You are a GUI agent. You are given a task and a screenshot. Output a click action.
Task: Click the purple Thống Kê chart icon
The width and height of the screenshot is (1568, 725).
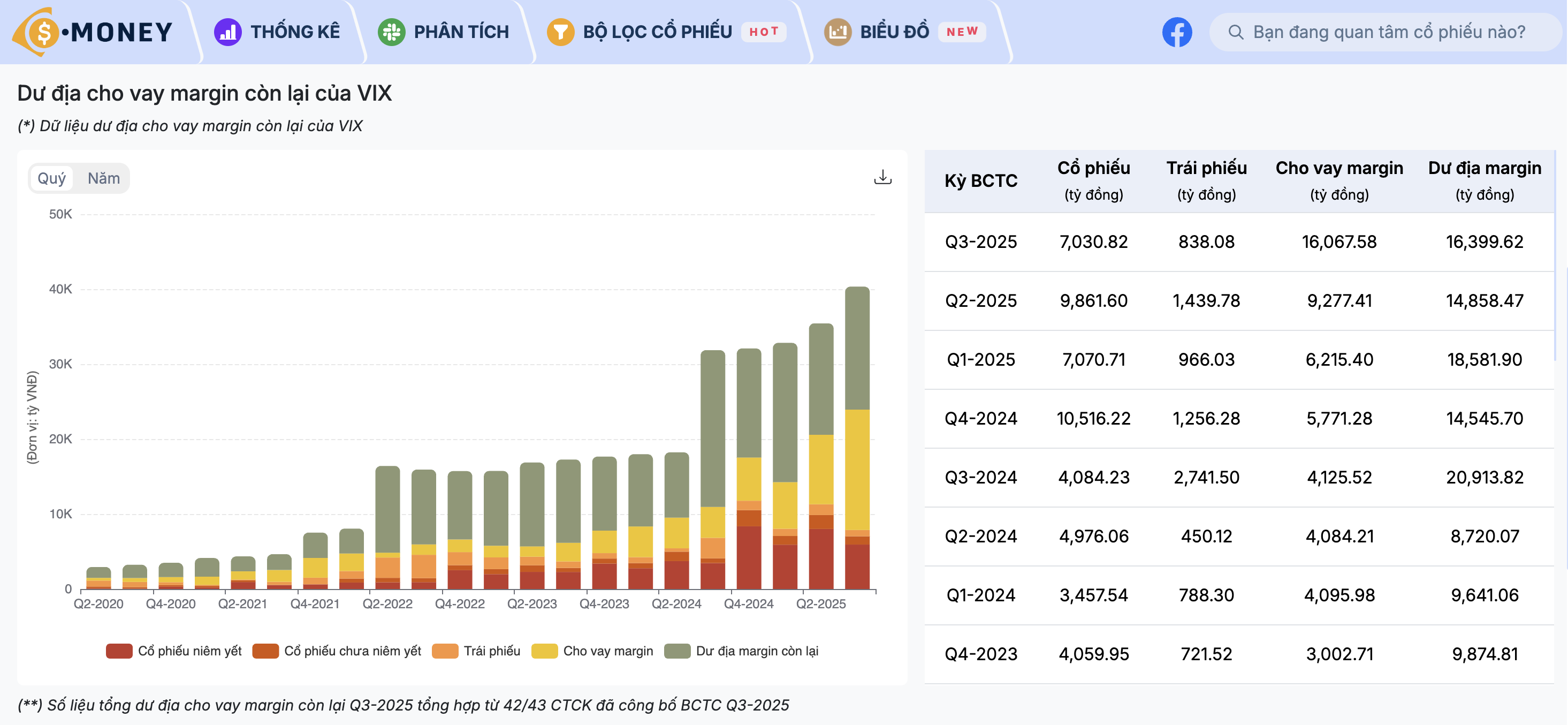pos(227,32)
